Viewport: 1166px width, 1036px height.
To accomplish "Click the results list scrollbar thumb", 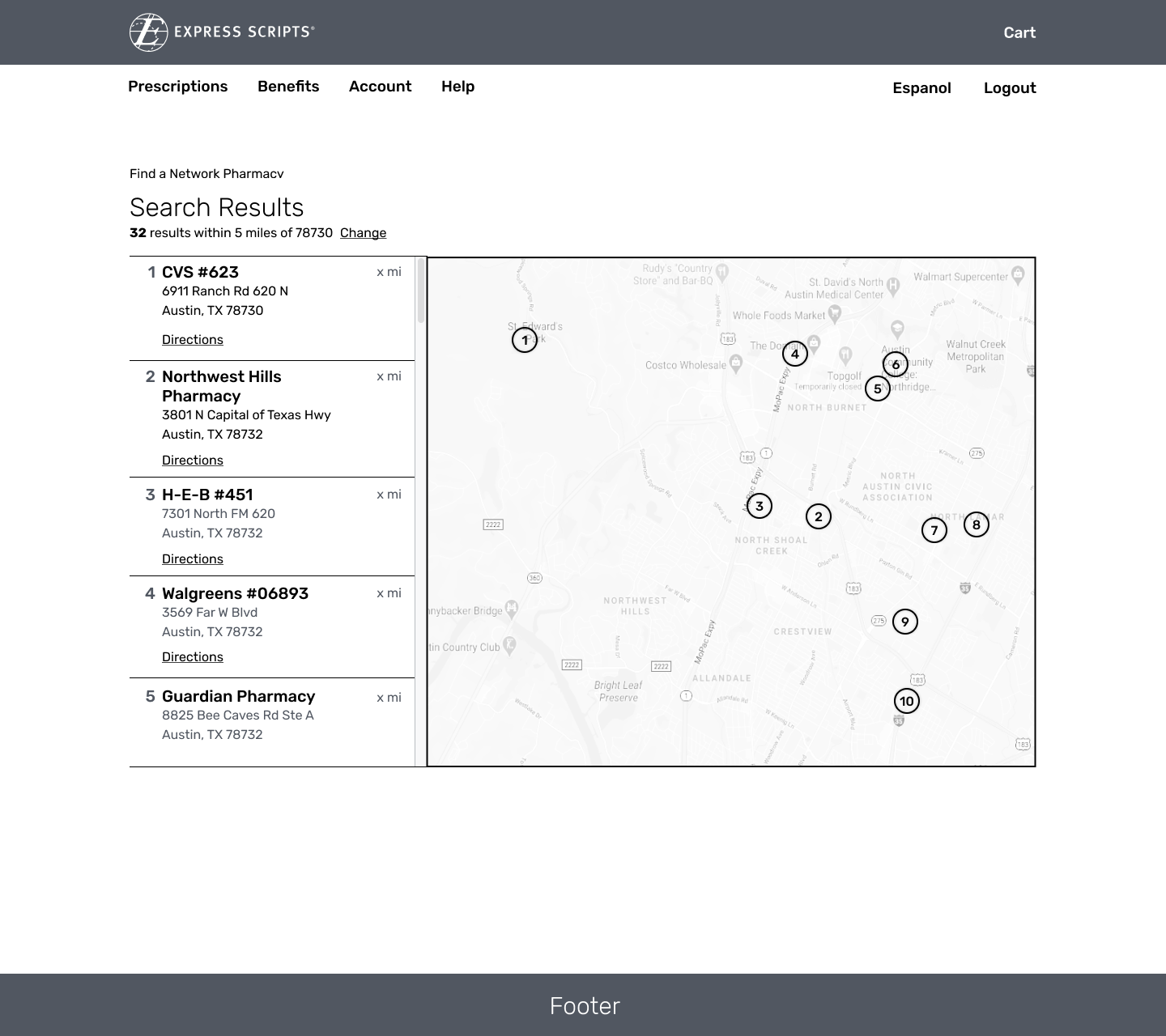I will [421, 290].
